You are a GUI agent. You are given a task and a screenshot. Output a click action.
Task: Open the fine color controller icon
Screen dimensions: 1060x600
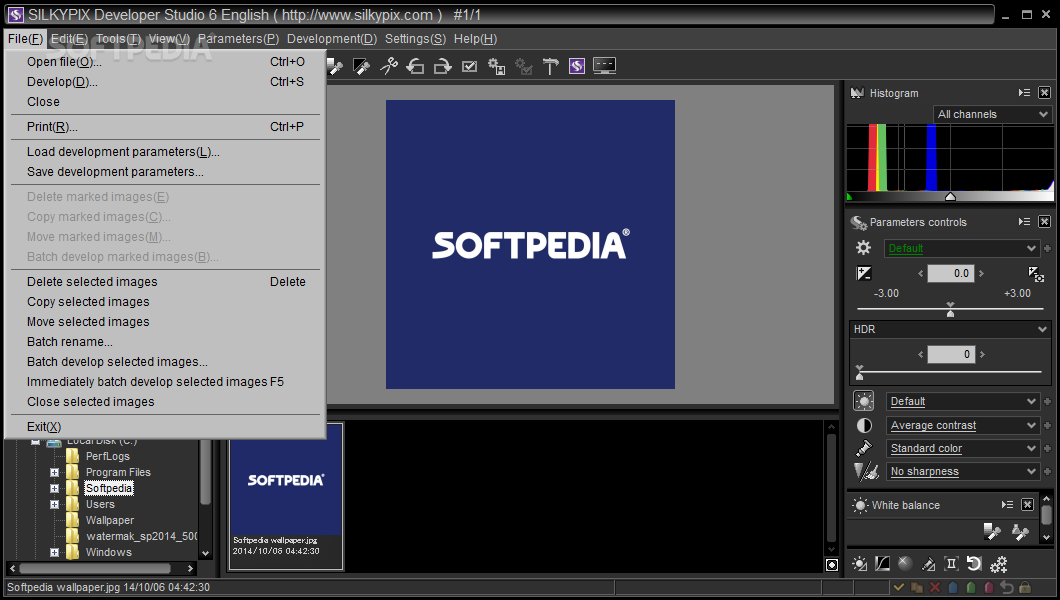929,564
